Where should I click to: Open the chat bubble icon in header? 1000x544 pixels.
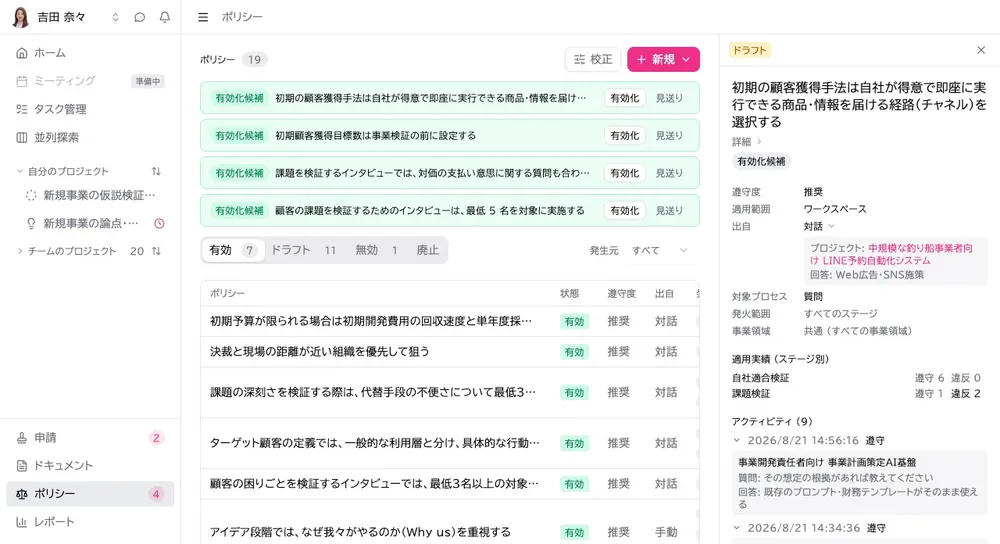(140, 17)
